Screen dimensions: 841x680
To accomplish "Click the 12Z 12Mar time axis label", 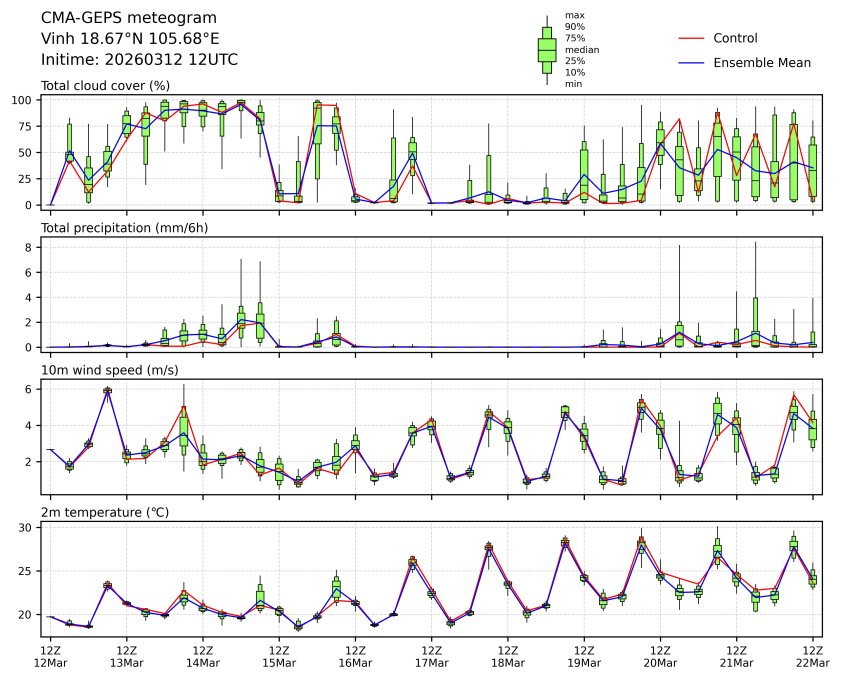I will pos(50,656).
